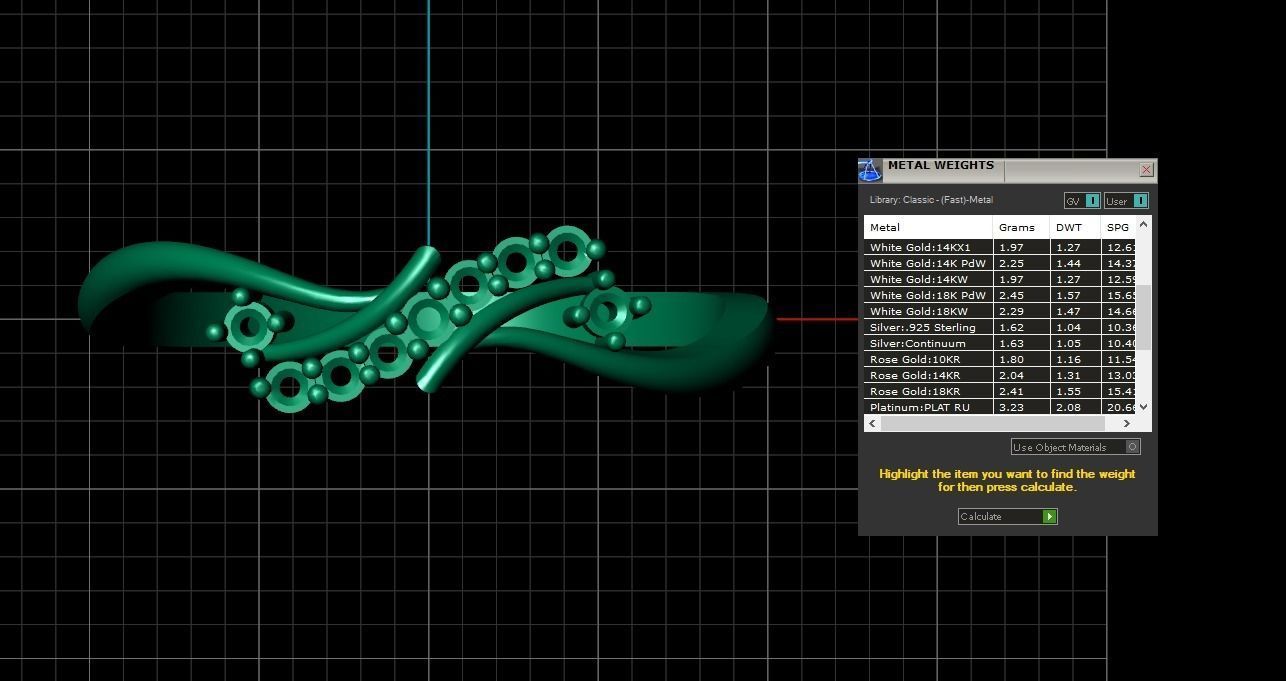Image resolution: width=1286 pixels, height=681 pixels.
Task: Sort by the DWT column header
Action: [x=1075, y=227]
